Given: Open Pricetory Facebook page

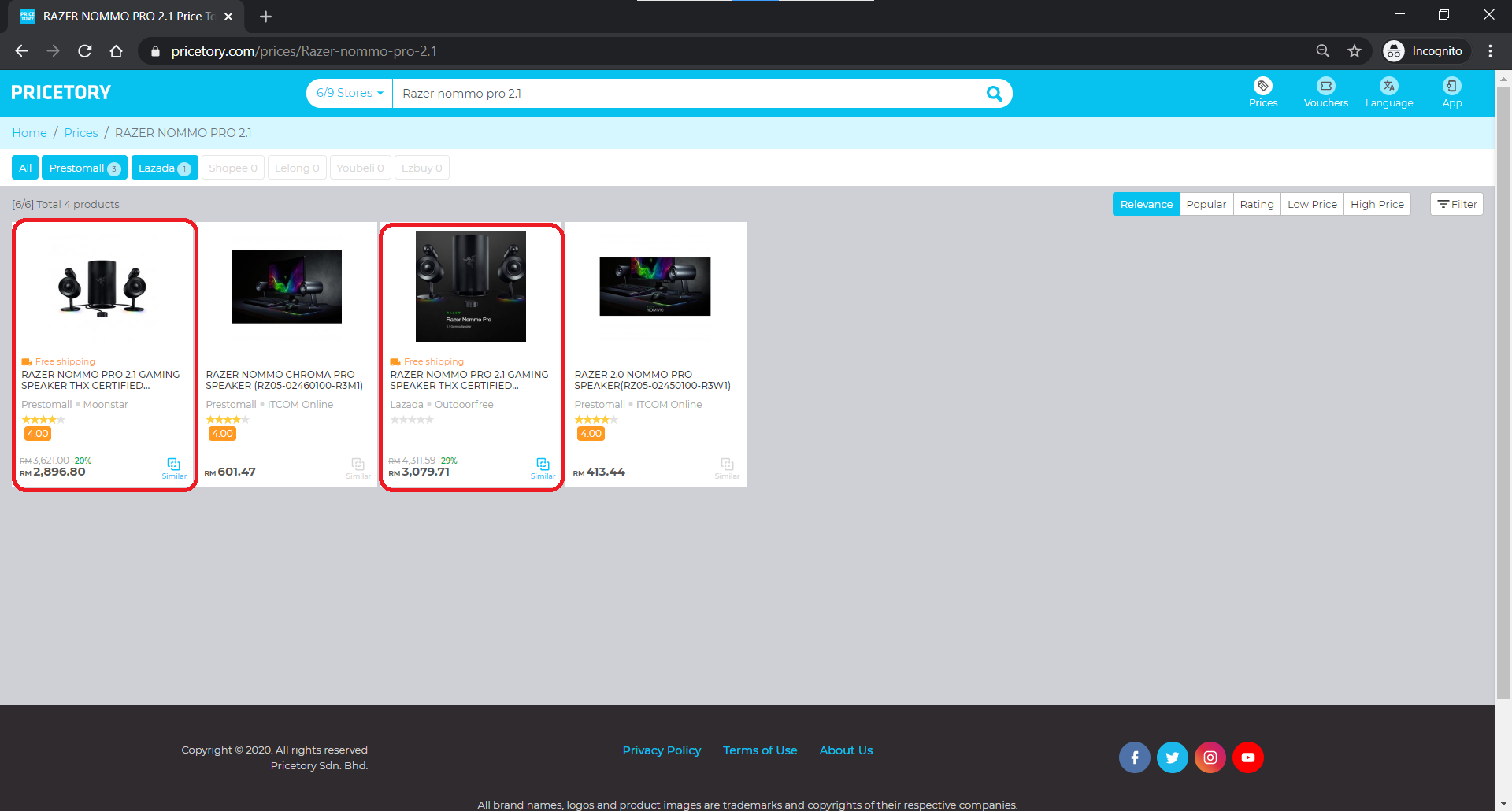Looking at the screenshot, I should pyautogui.click(x=1134, y=757).
